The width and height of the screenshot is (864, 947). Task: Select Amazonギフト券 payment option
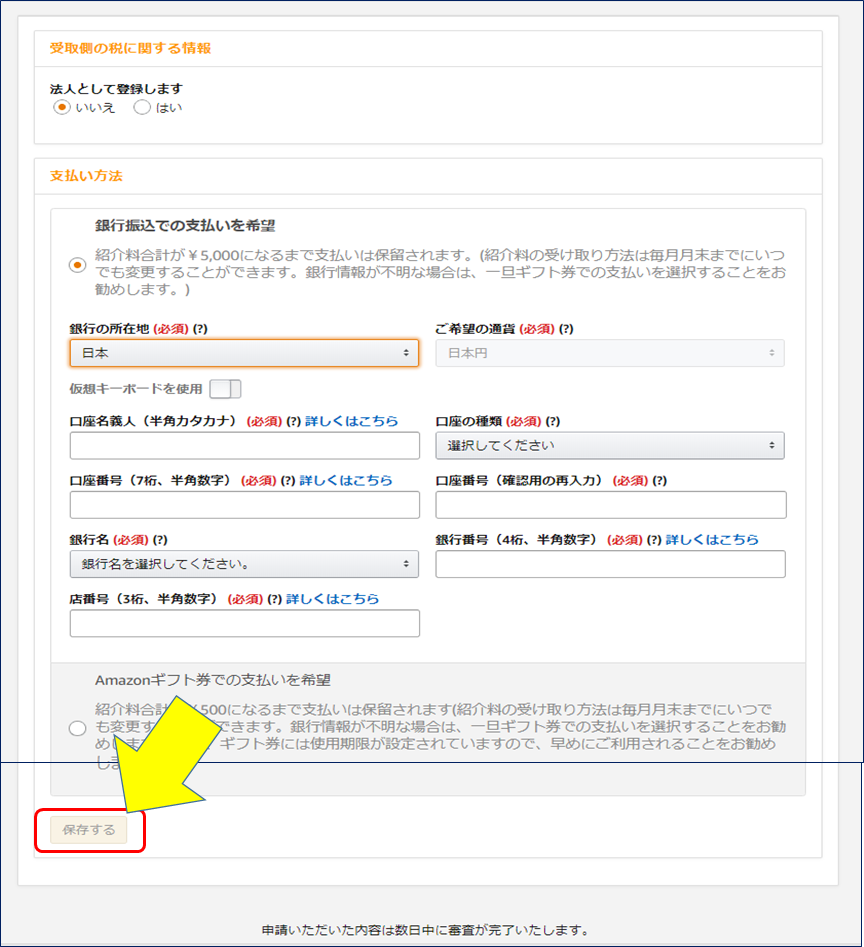(x=77, y=729)
